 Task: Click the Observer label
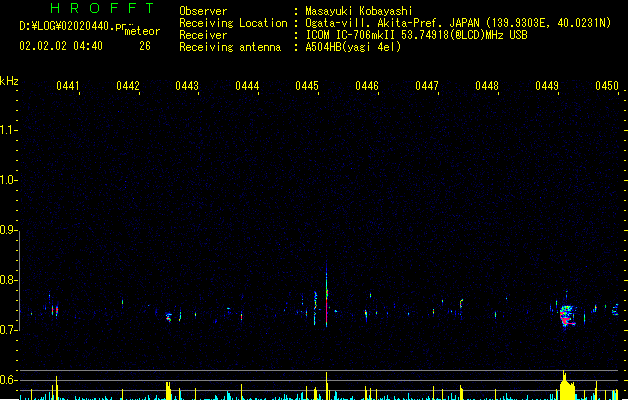(x=203, y=11)
